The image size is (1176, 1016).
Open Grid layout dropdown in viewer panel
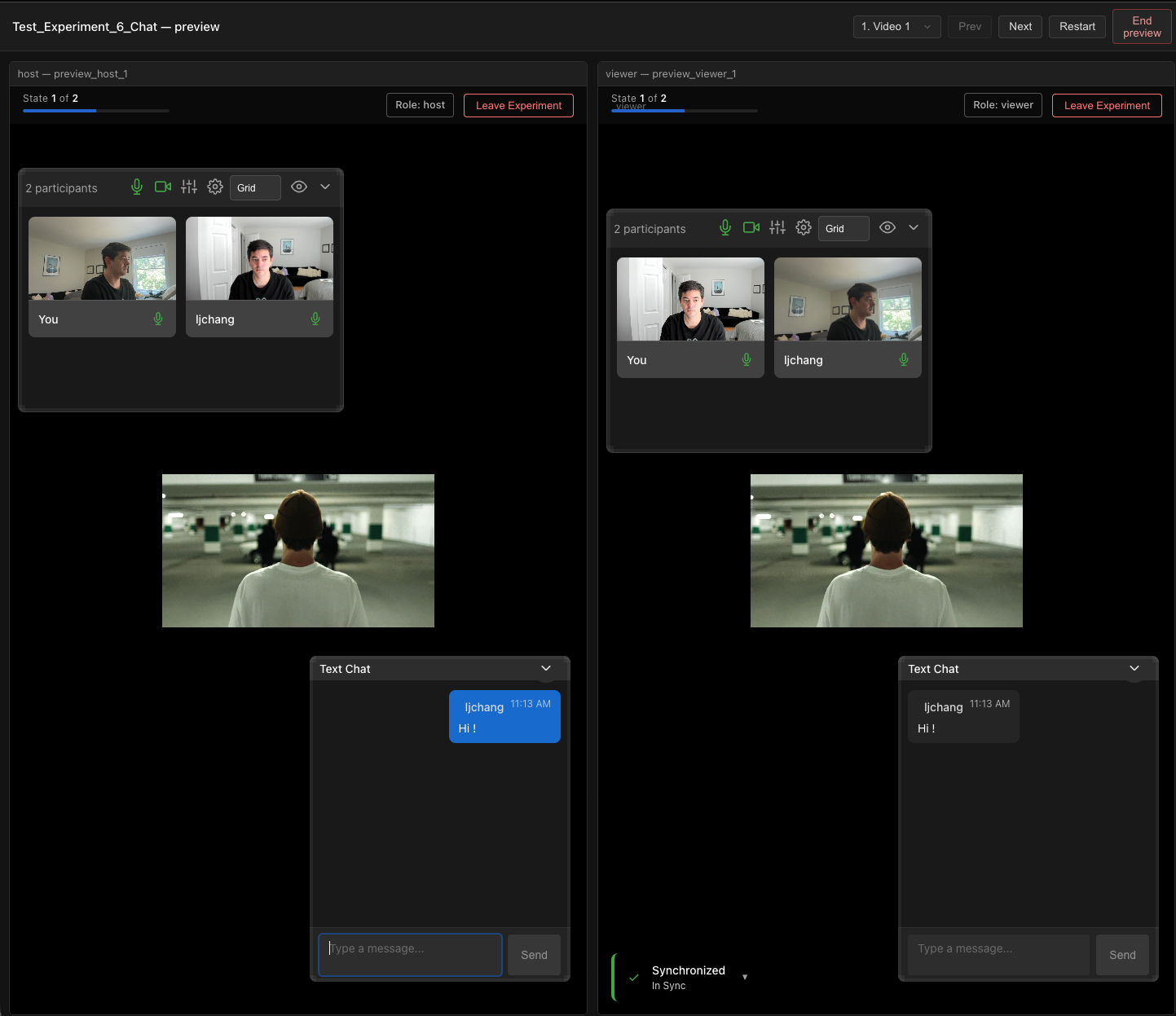843,228
